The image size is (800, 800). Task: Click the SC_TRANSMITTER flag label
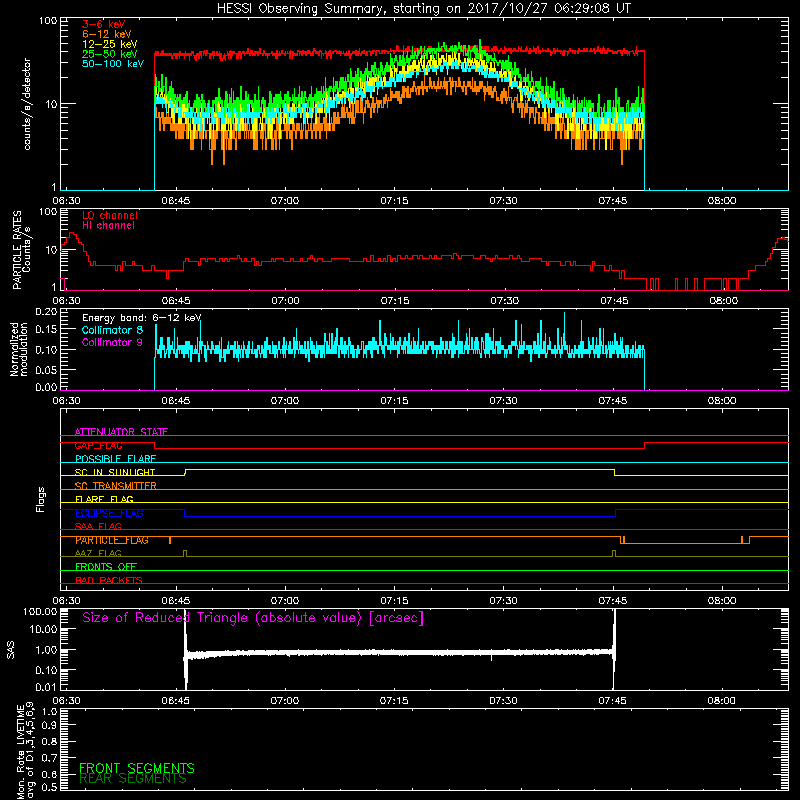pyautogui.click(x=116, y=486)
